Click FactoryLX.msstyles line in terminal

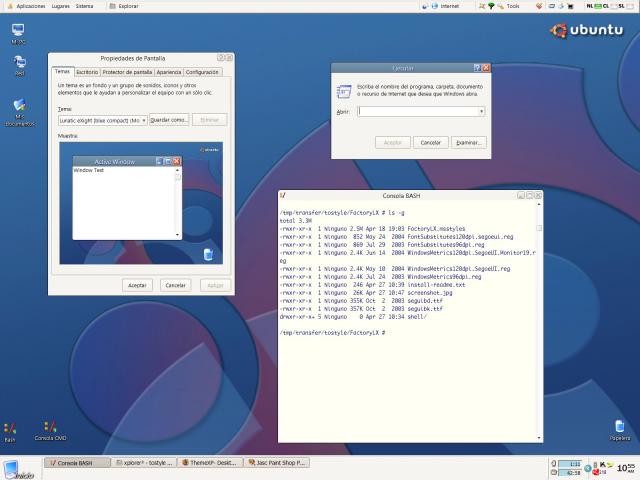[x=372, y=229]
